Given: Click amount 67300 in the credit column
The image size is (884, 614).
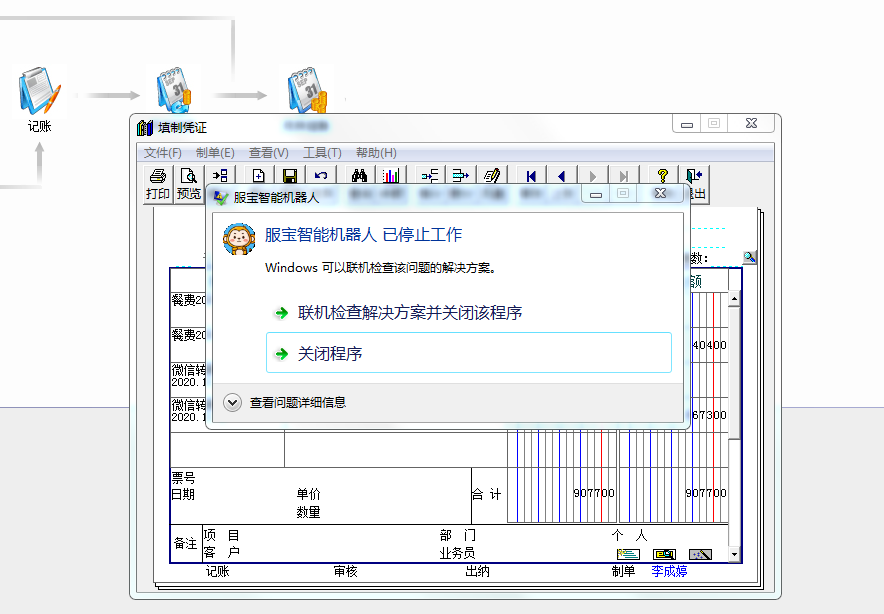Looking at the screenshot, I should coord(709,415).
